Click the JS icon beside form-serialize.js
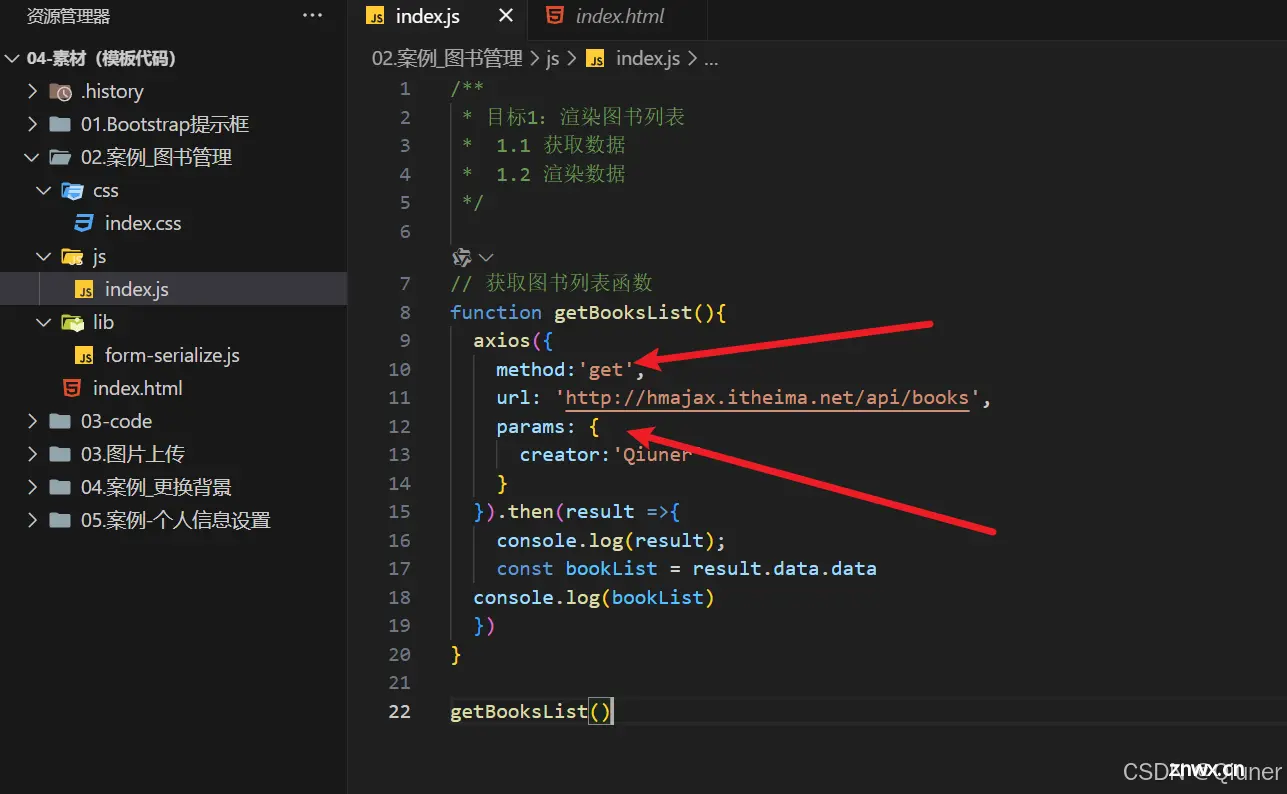This screenshot has width=1287, height=794. (84, 356)
